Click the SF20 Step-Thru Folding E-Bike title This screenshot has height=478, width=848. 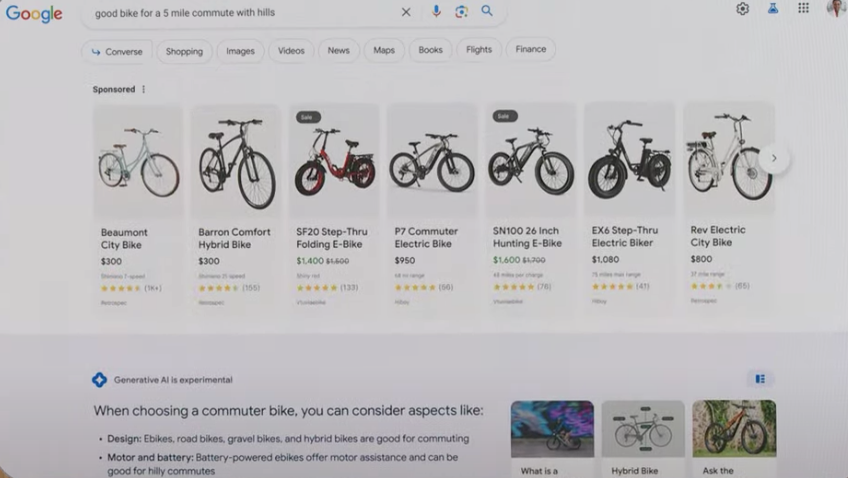coord(332,237)
